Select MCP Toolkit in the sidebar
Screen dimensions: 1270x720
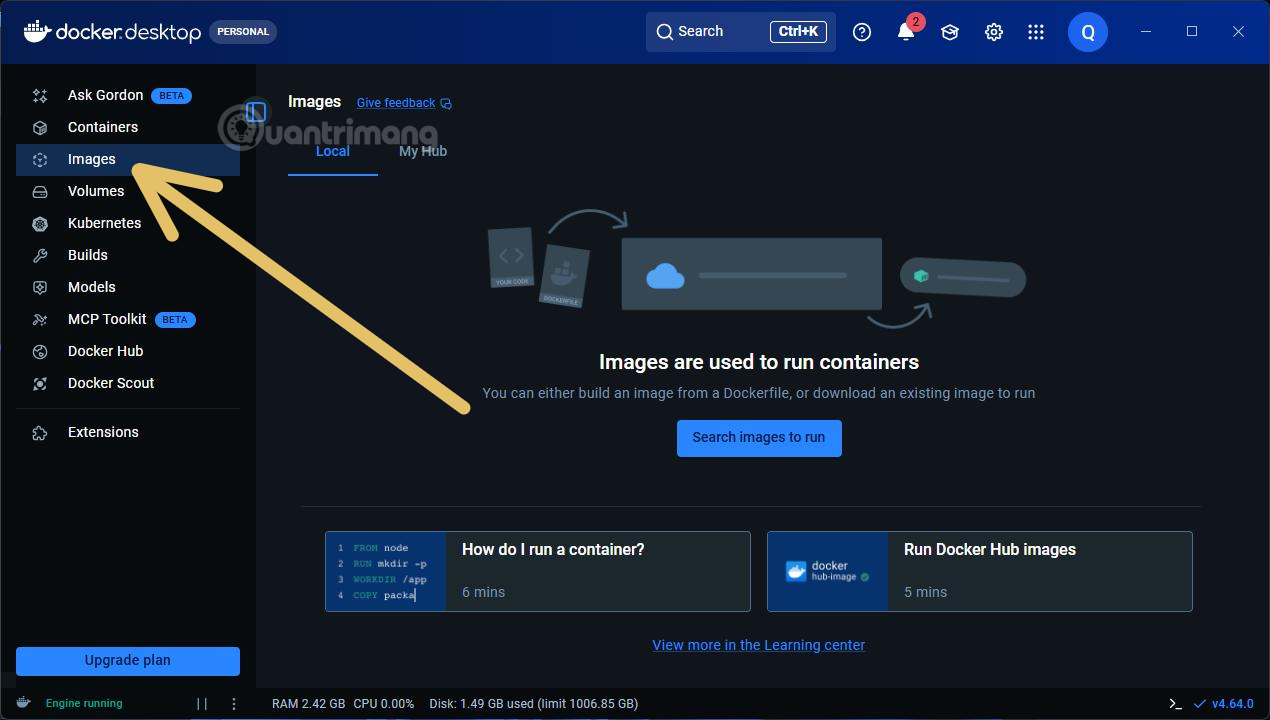(128, 320)
